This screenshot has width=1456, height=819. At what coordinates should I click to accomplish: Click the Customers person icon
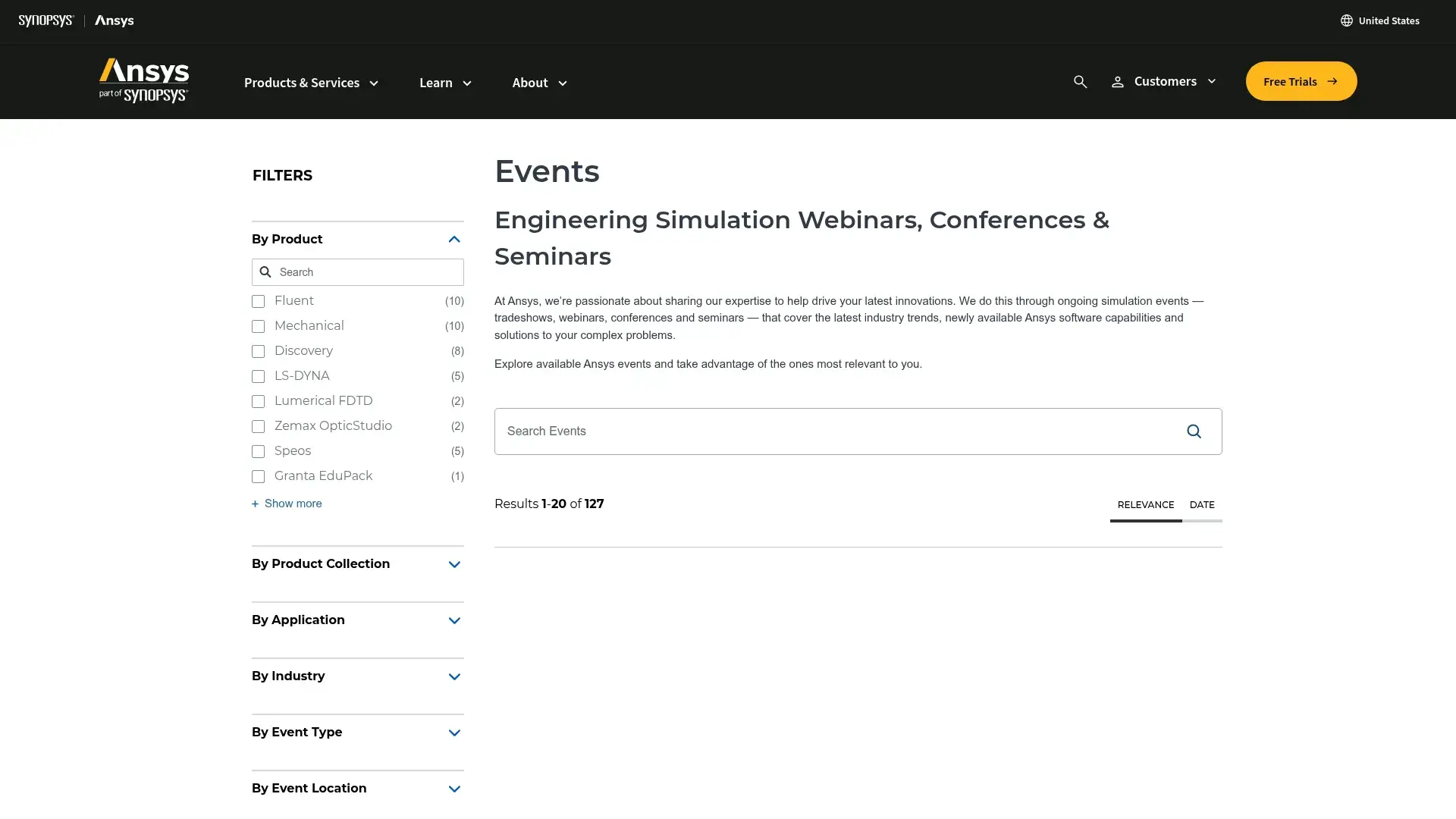click(1117, 82)
